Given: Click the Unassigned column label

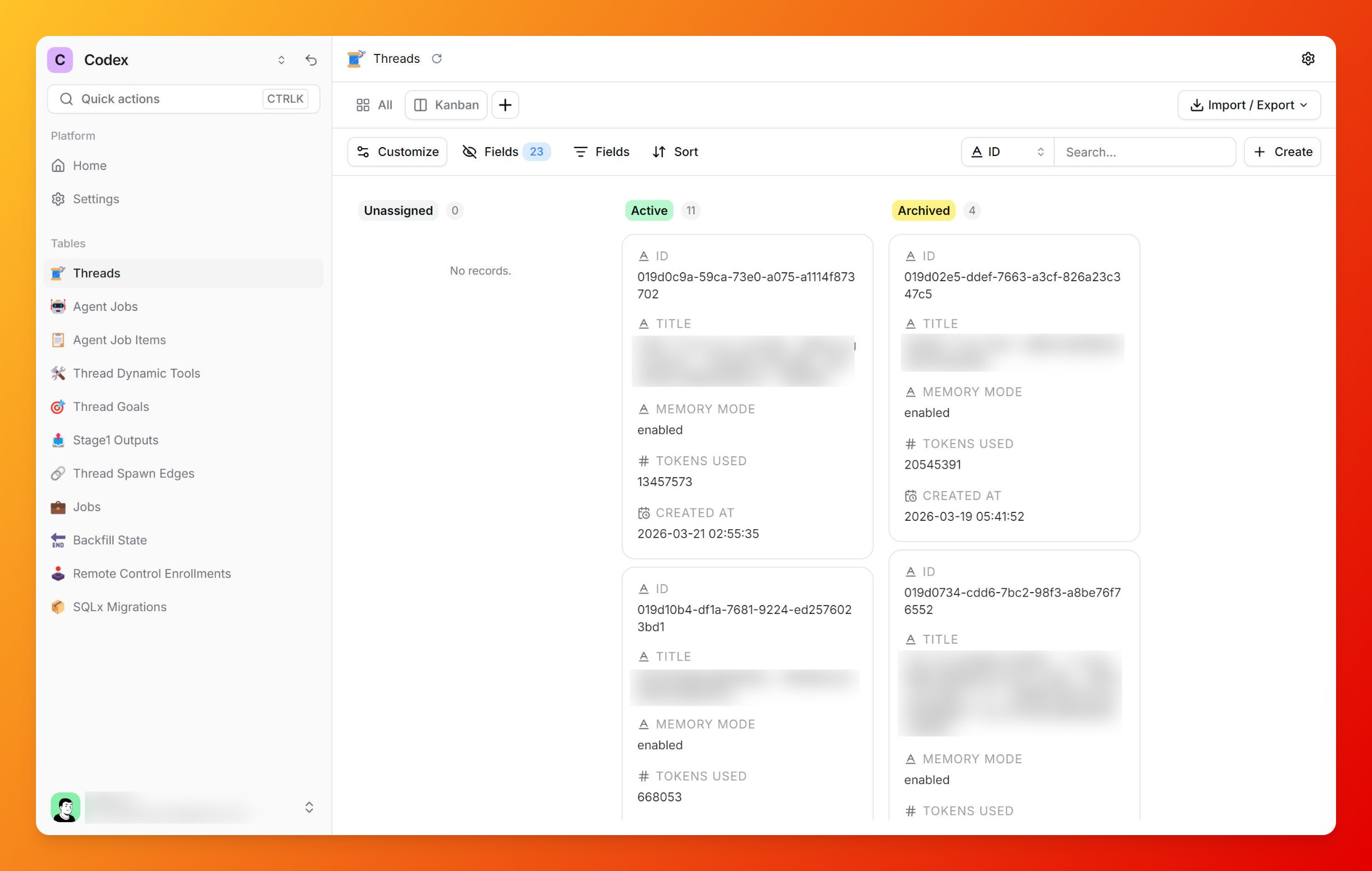Looking at the screenshot, I should click(398, 211).
